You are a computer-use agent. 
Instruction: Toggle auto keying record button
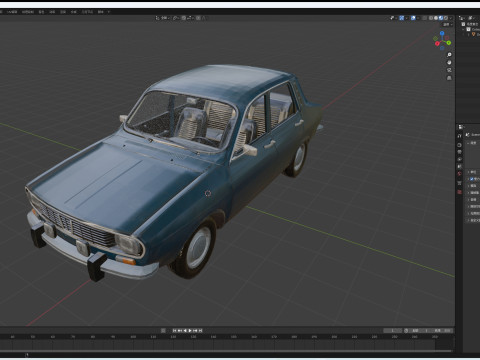(x=163, y=331)
